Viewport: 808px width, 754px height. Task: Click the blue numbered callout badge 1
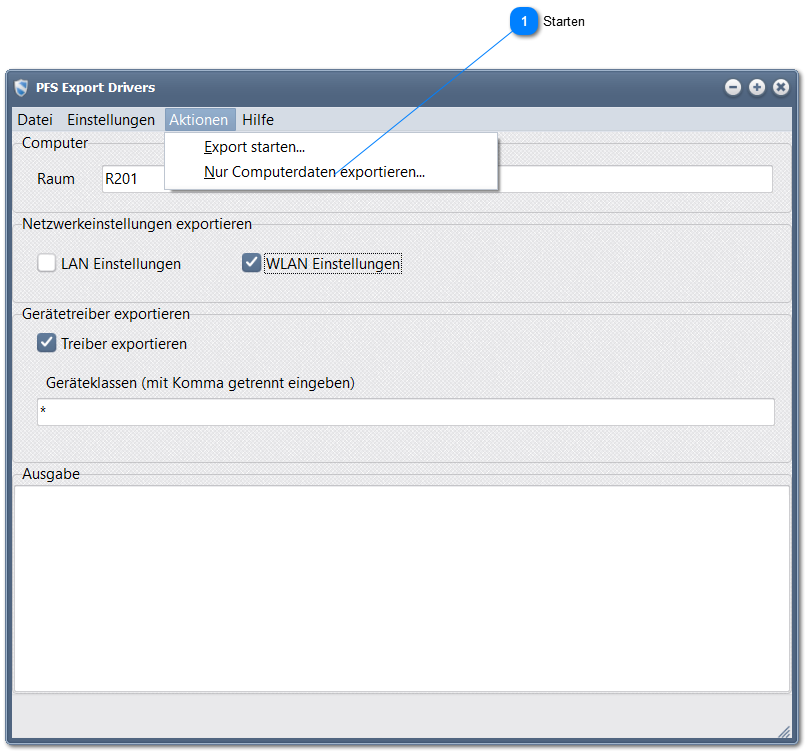(x=524, y=22)
